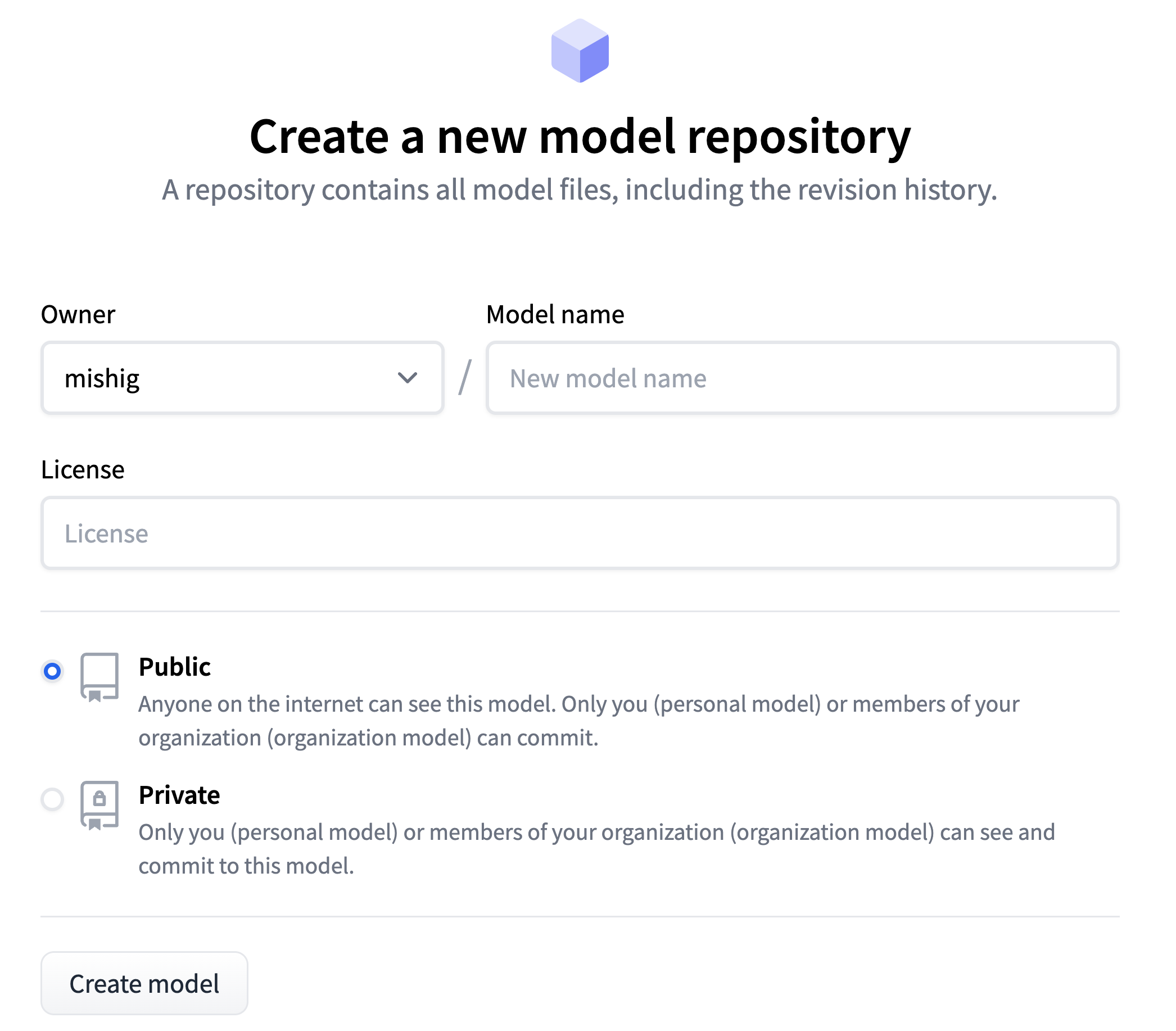
Task: Click the slash separator after owner
Action: [465, 377]
